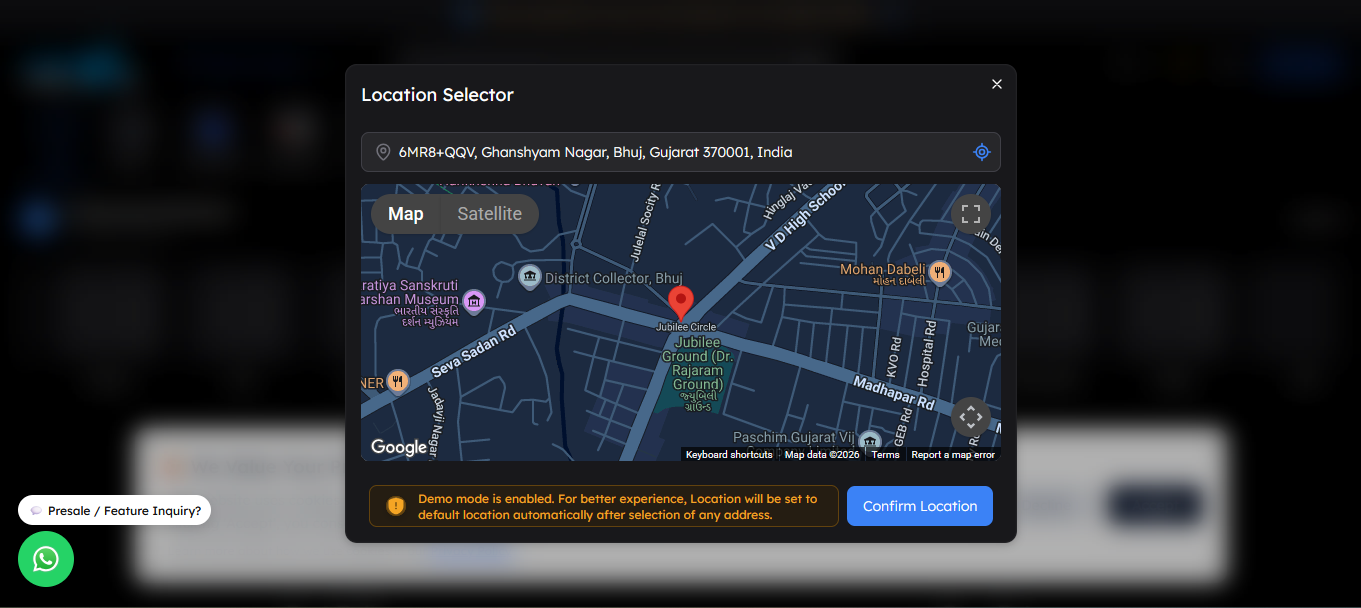Click the Sanskruti Darshan Museum marker icon
The width and height of the screenshot is (1361, 608).
coord(474,300)
